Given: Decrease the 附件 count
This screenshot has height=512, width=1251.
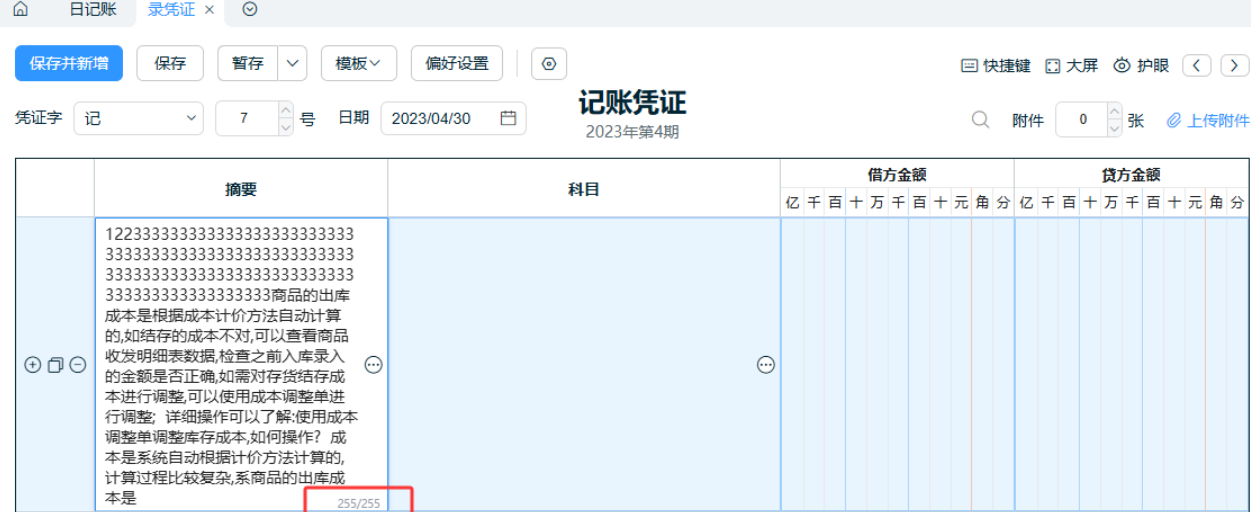Looking at the screenshot, I should point(1115,128).
